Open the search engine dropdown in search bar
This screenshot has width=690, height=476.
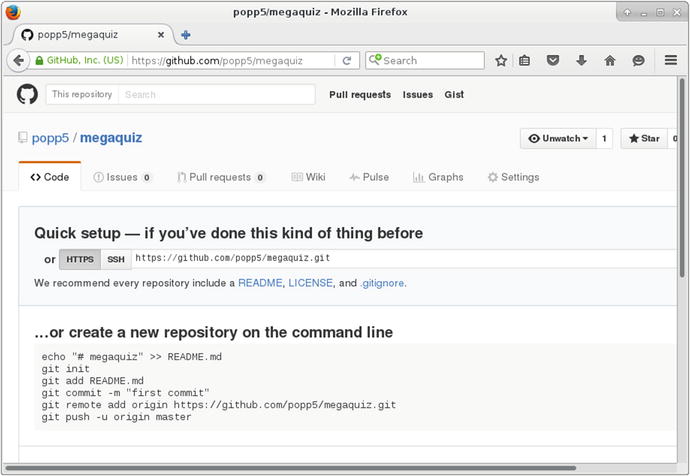376,60
